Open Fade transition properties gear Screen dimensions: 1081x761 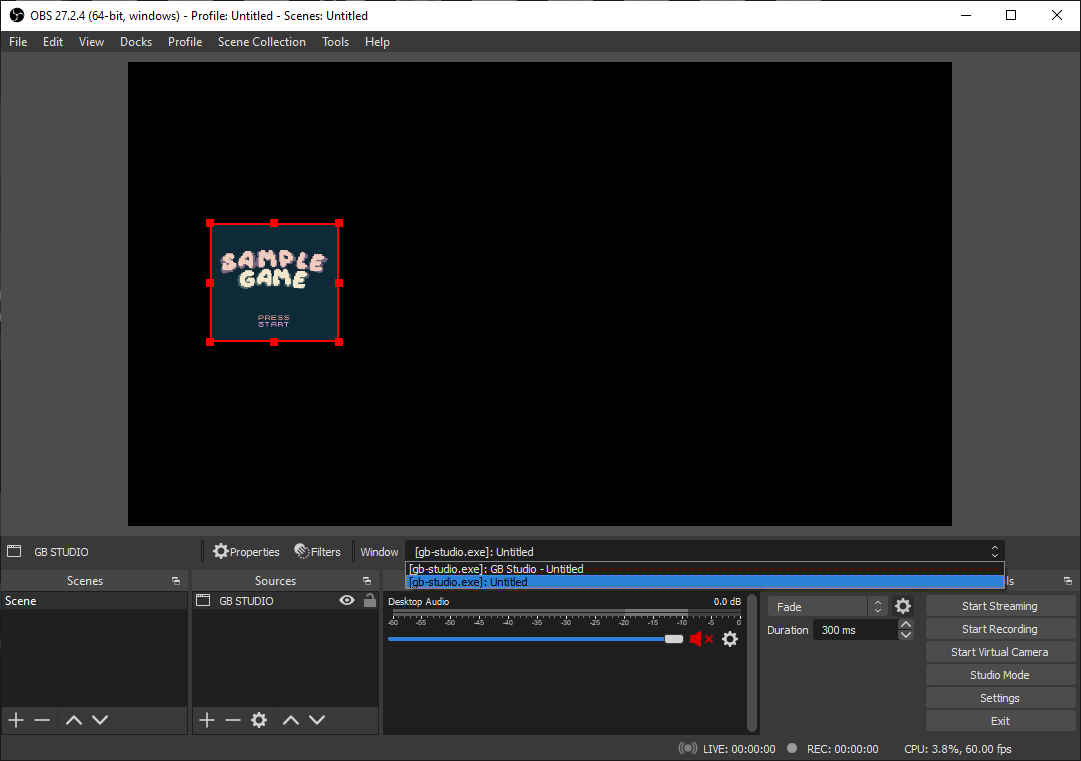tap(903, 606)
